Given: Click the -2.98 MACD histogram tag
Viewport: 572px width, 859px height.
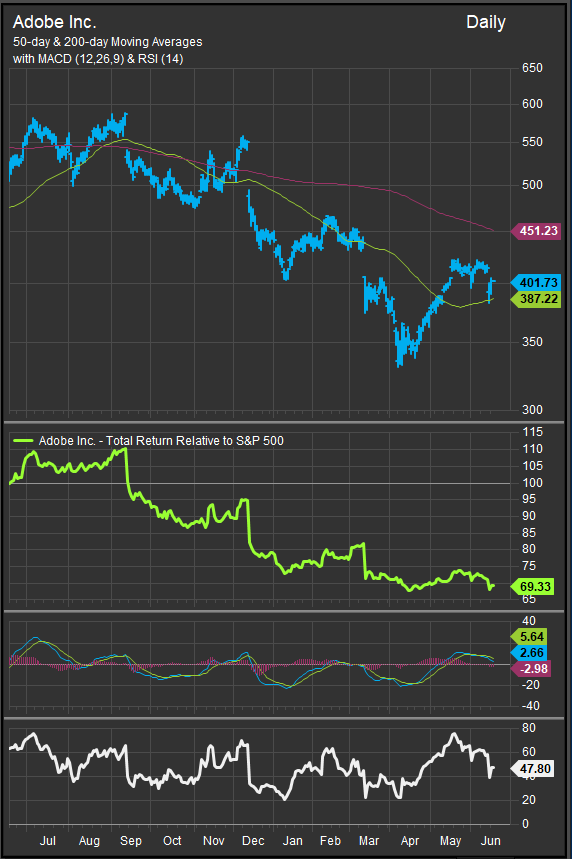Looking at the screenshot, I should pos(530,668).
